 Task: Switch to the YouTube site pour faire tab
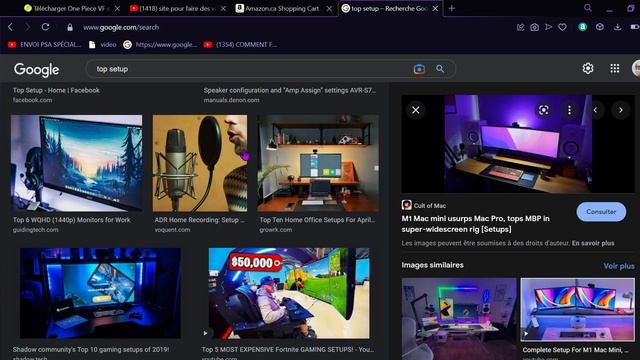[178, 8]
